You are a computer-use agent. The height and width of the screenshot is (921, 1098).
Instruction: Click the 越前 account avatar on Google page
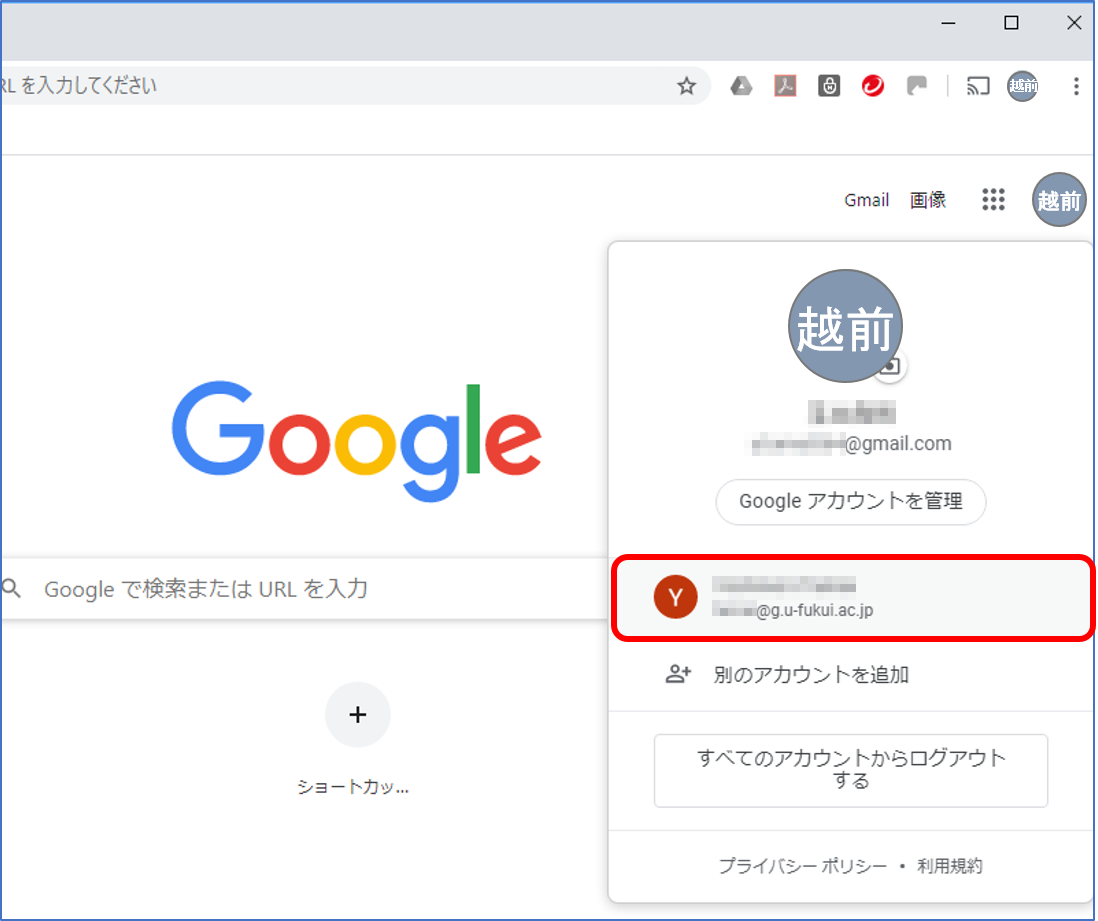pyautogui.click(x=1059, y=200)
